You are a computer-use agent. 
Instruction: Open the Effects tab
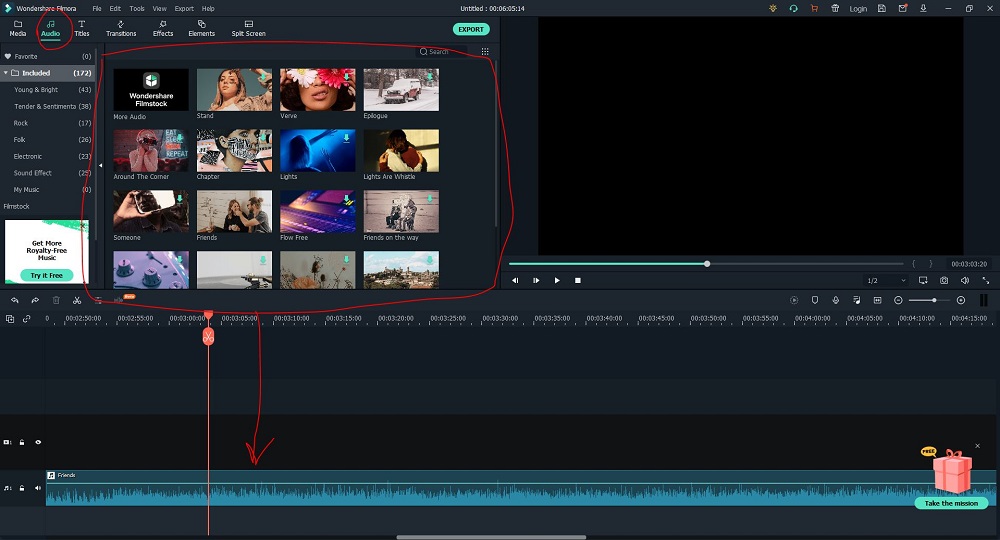[x=163, y=29]
